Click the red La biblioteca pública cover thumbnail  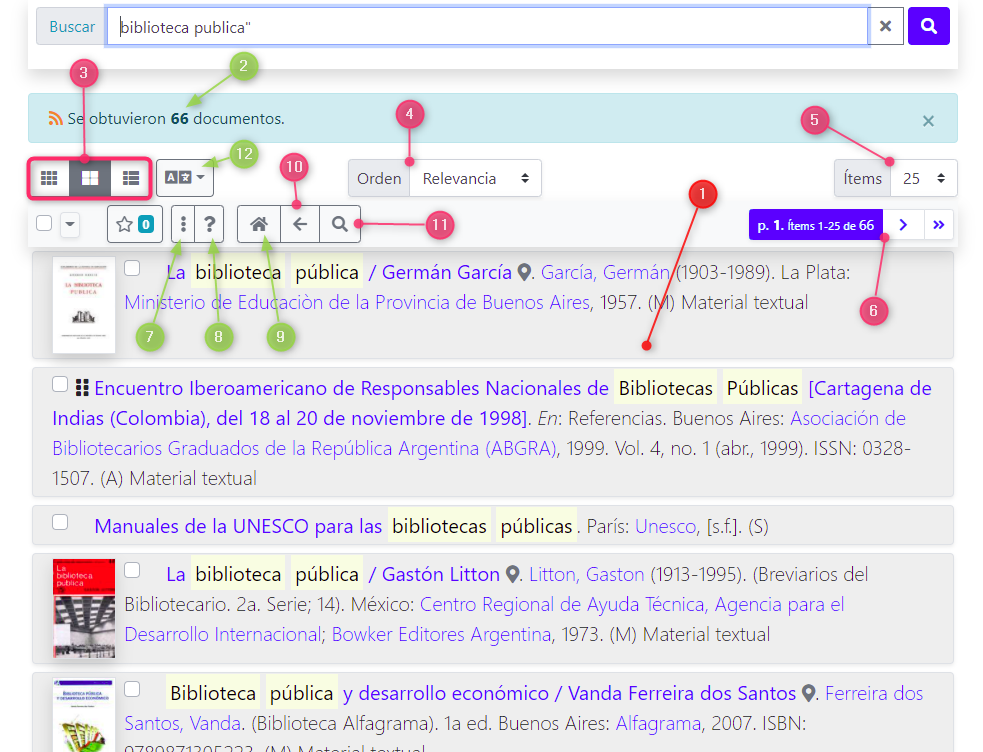click(84, 607)
